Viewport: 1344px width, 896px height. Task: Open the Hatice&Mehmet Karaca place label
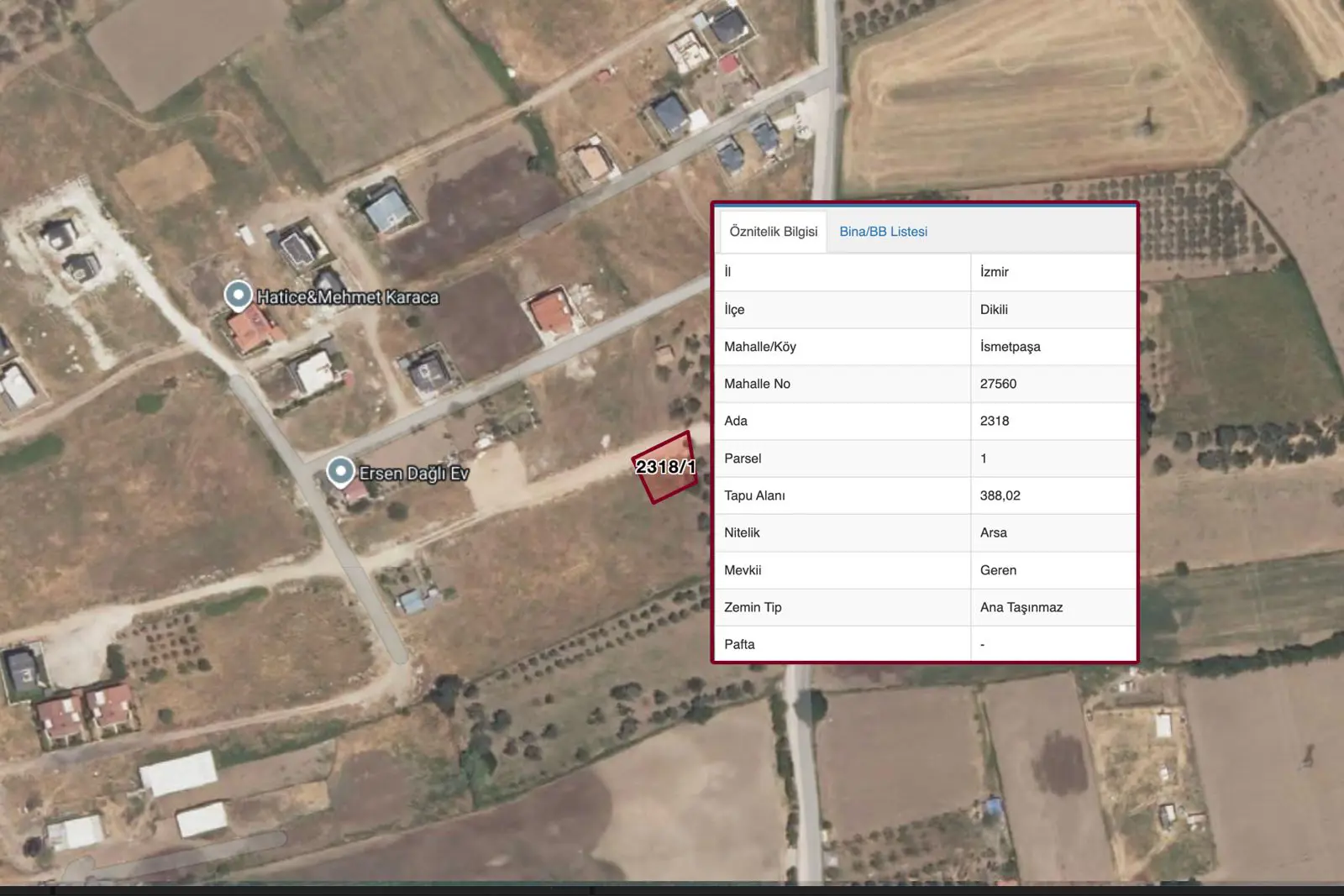pyautogui.click(x=348, y=297)
